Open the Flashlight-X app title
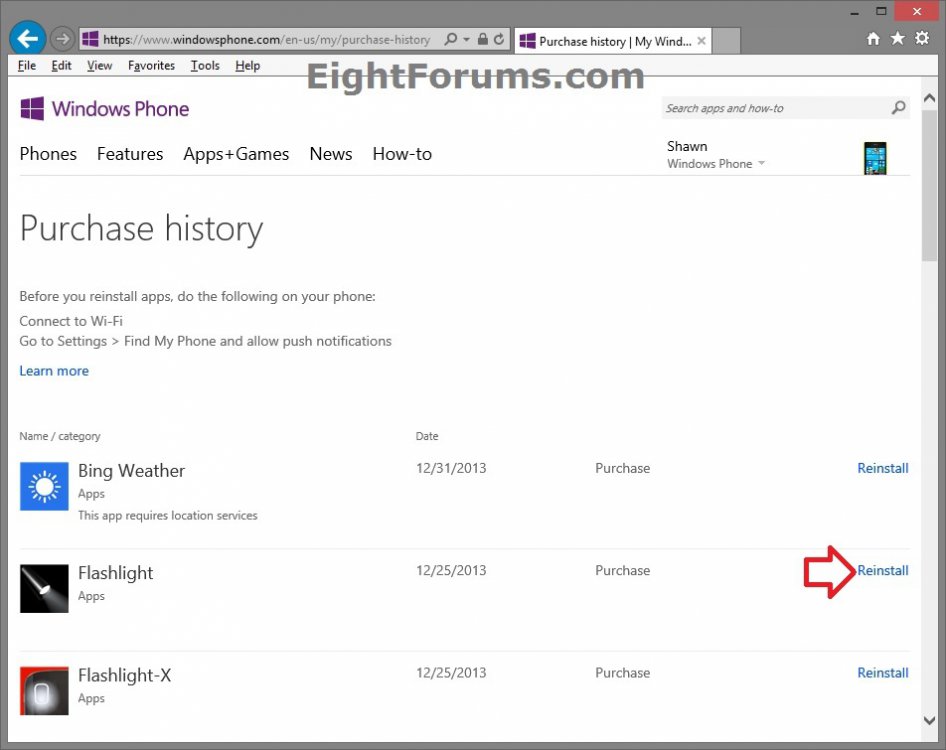946x750 pixels. coord(125,675)
